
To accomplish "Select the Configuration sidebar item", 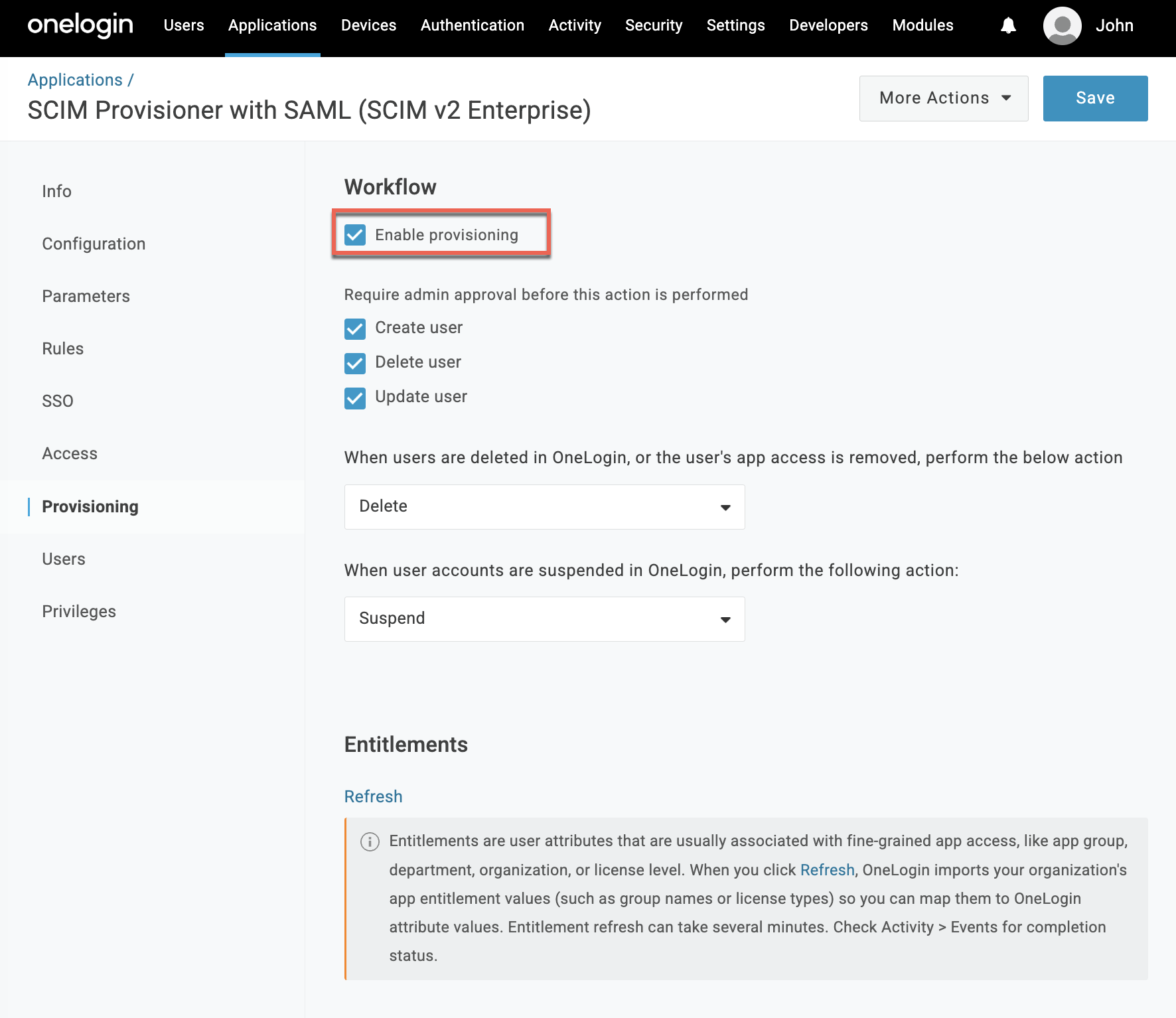I will point(94,244).
